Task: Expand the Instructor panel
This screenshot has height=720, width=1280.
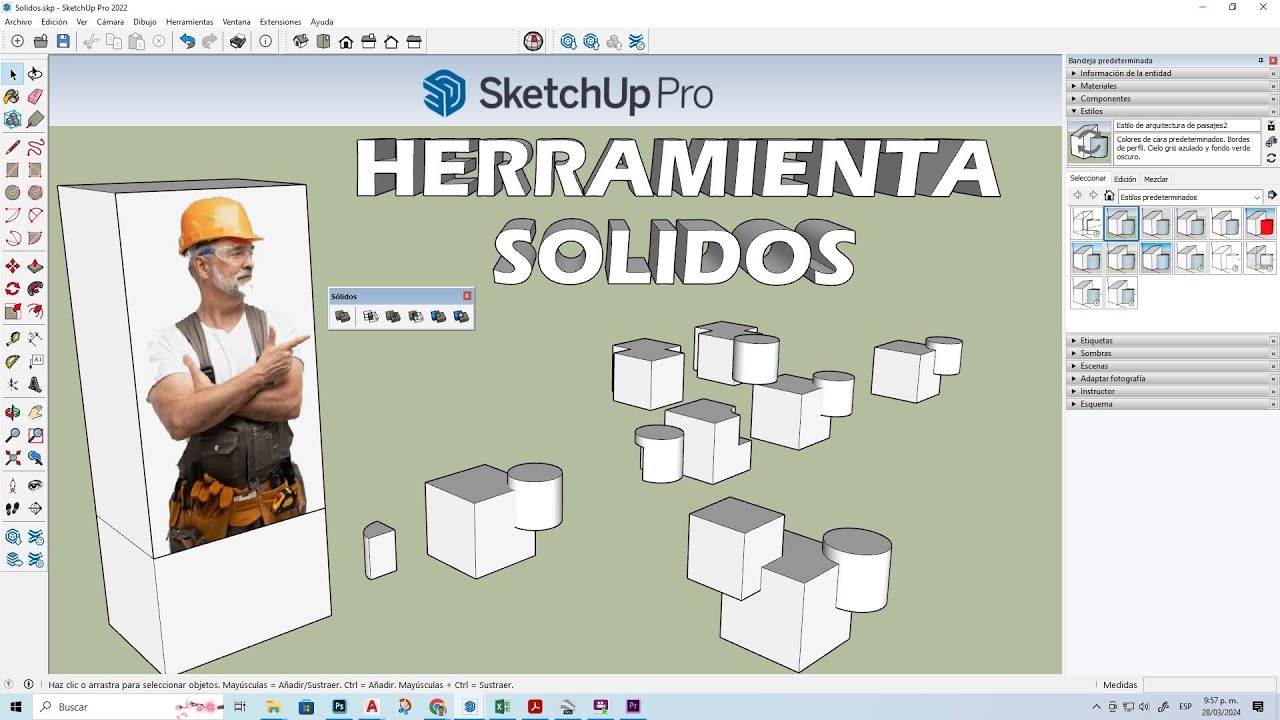Action: [x=1171, y=391]
